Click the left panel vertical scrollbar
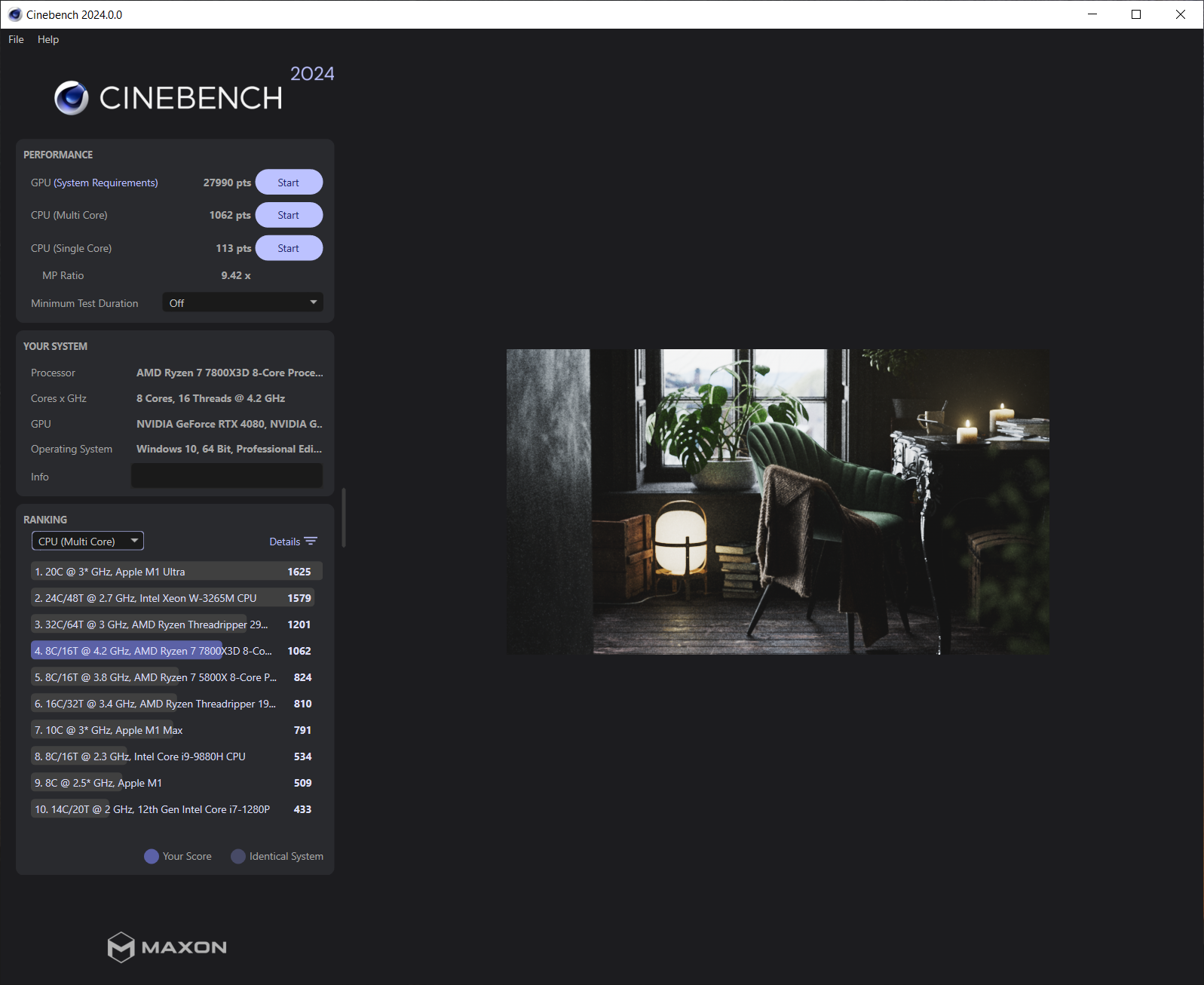 click(344, 517)
